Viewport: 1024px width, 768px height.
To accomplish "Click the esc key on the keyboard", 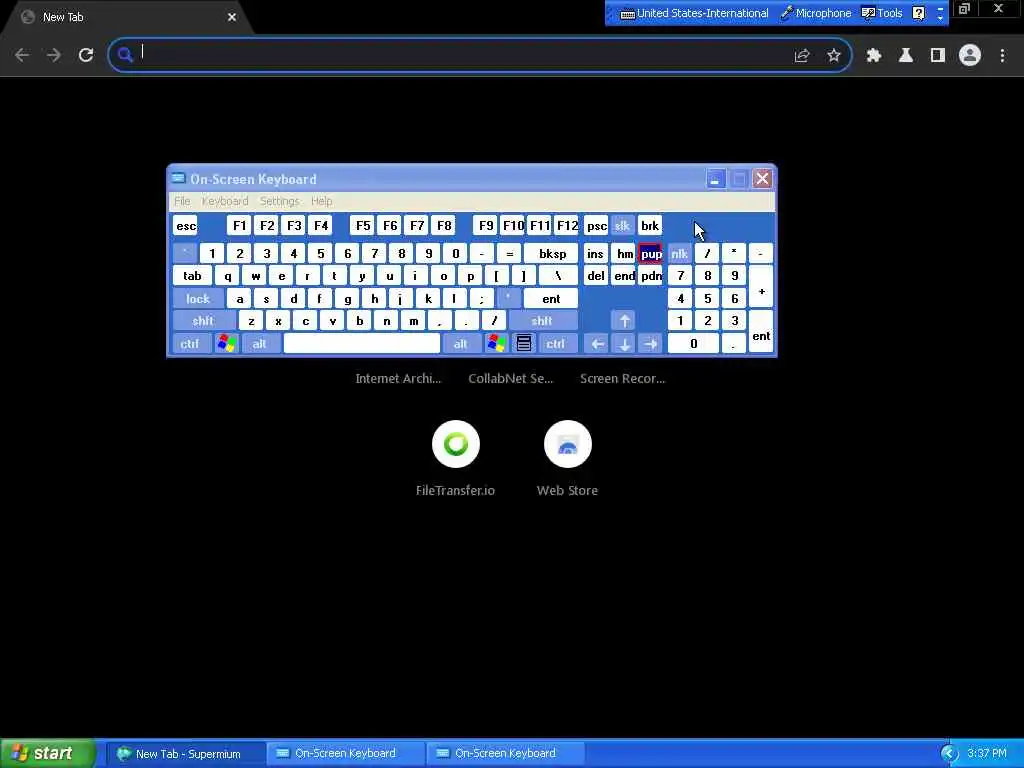I will coord(185,226).
